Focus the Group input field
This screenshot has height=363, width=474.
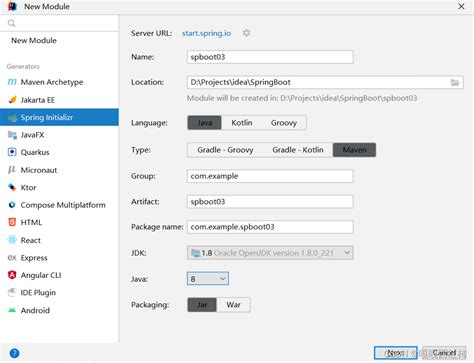pyautogui.click(x=270, y=176)
